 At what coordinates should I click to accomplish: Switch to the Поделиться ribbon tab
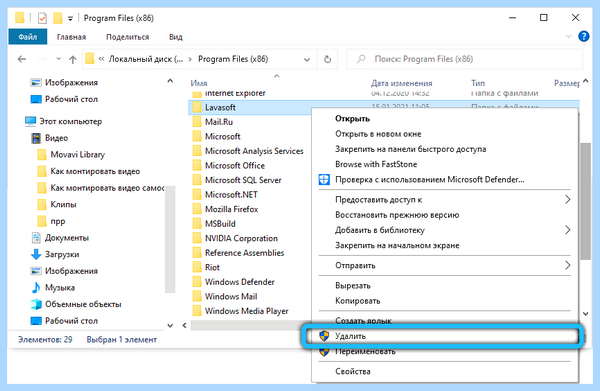pyautogui.click(x=127, y=37)
